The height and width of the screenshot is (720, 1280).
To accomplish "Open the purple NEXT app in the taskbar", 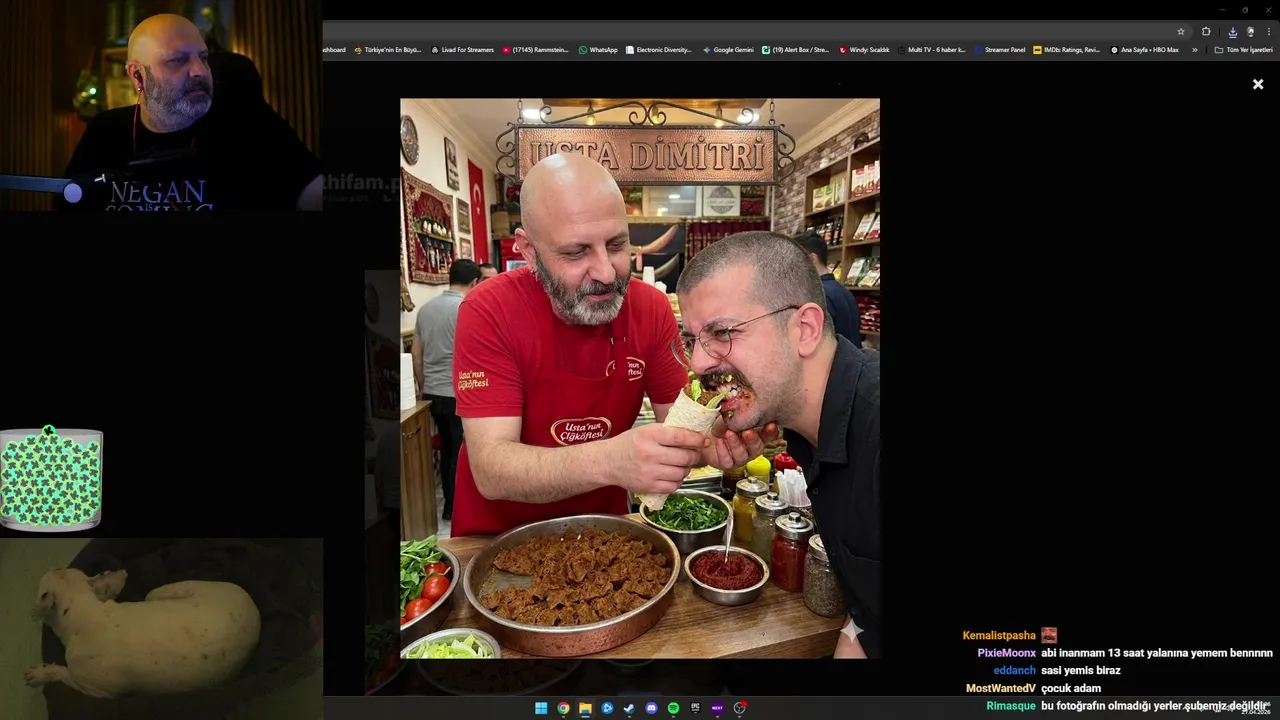I will 717,708.
